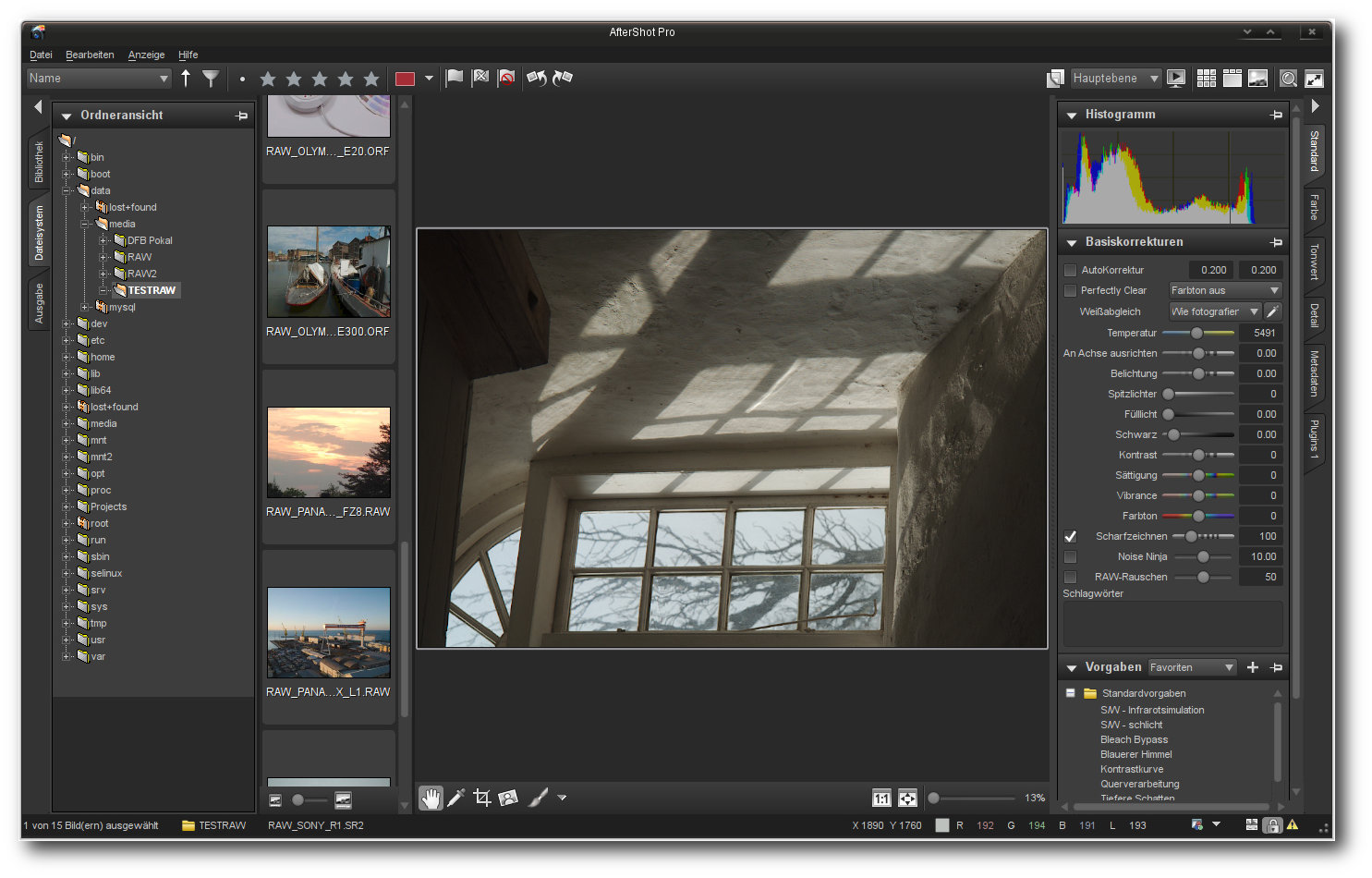Click the warning triangle in status bar
Screen dimensions: 1372x878
(x=1293, y=825)
